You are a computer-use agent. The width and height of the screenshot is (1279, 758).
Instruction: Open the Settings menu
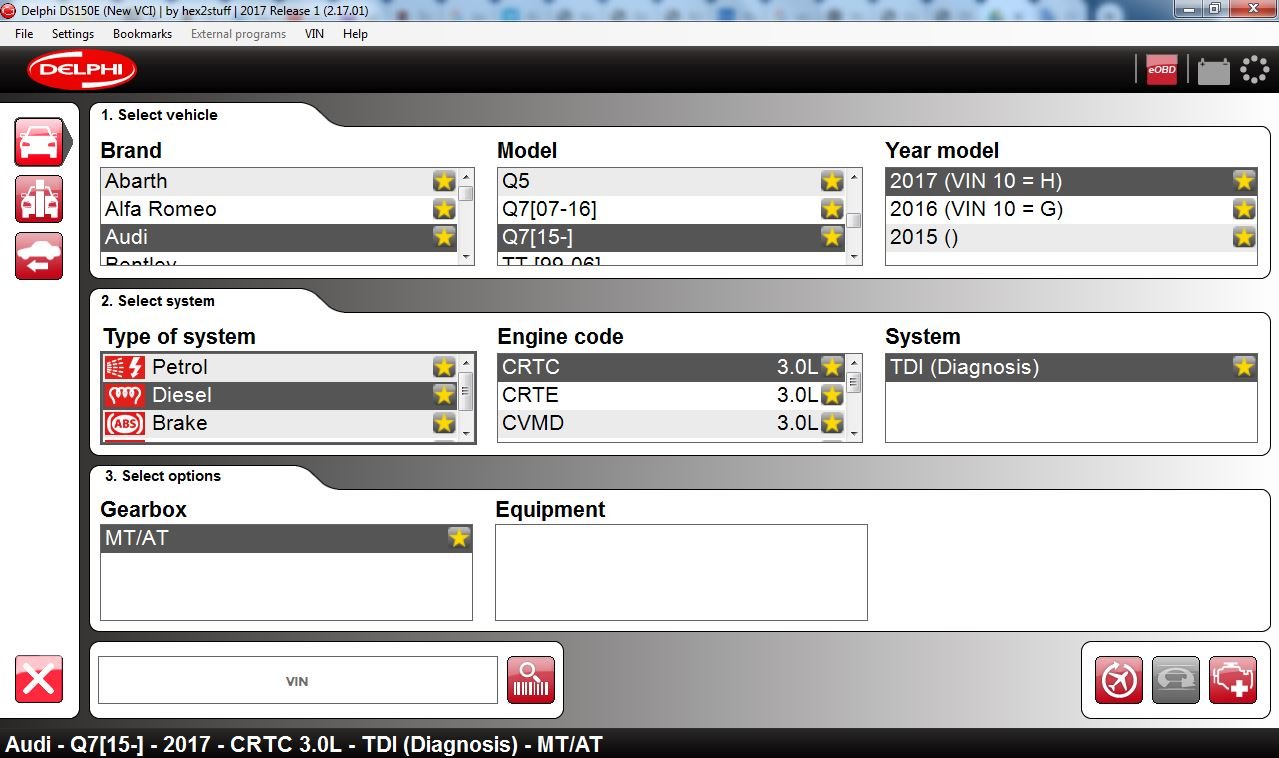[73, 34]
